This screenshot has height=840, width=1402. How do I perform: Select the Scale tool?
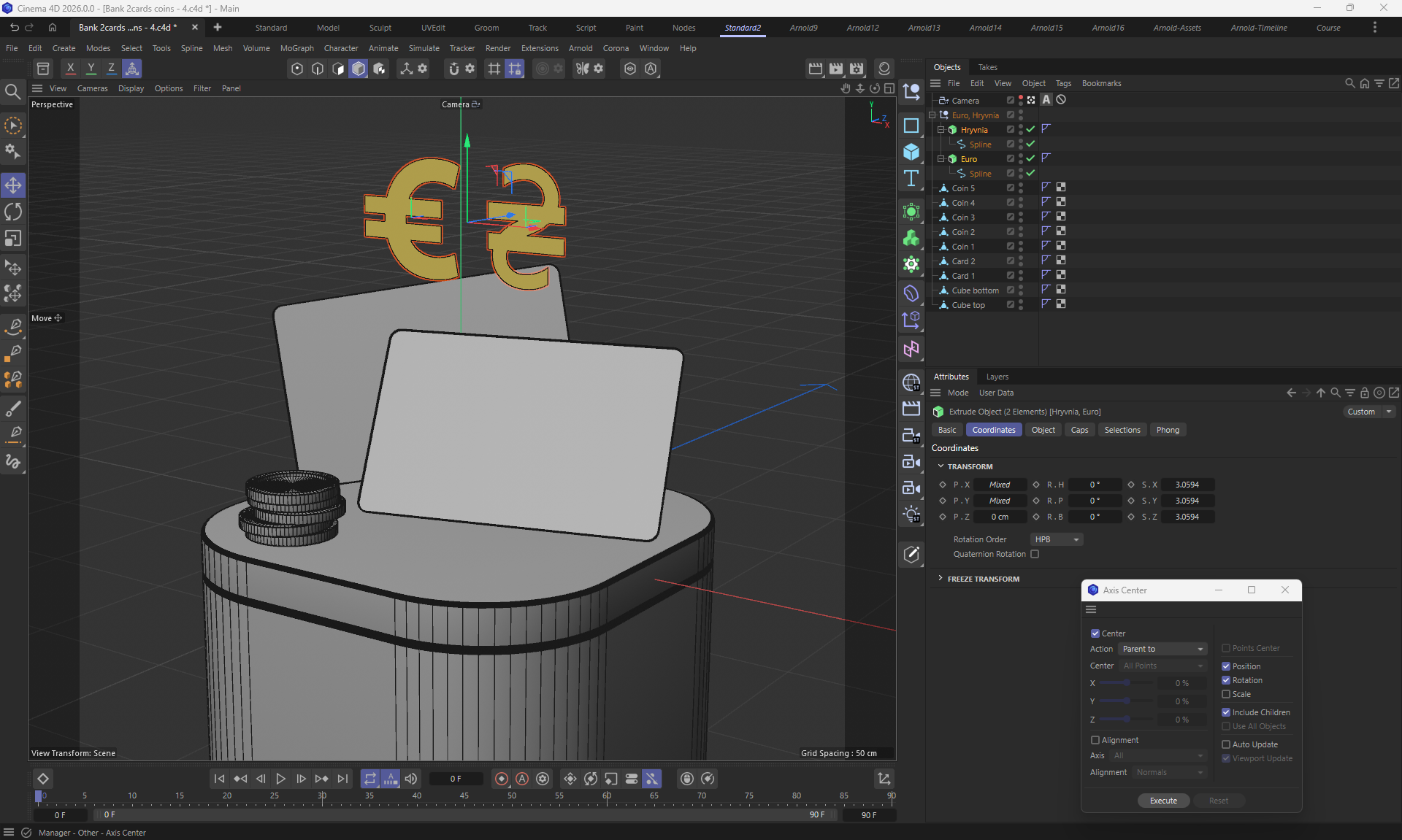tap(13, 239)
